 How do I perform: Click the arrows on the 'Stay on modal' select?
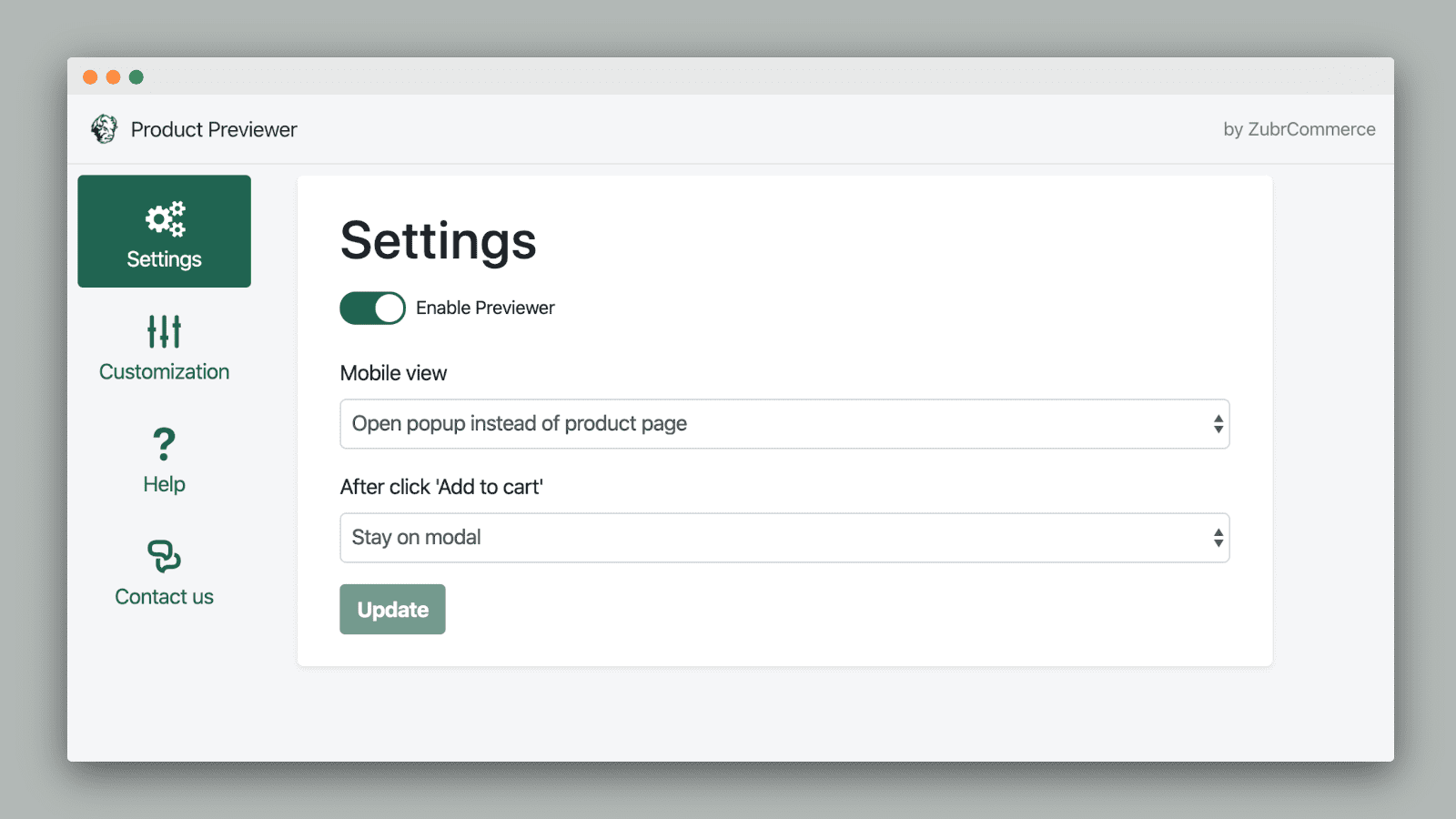tap(1218, 538)
